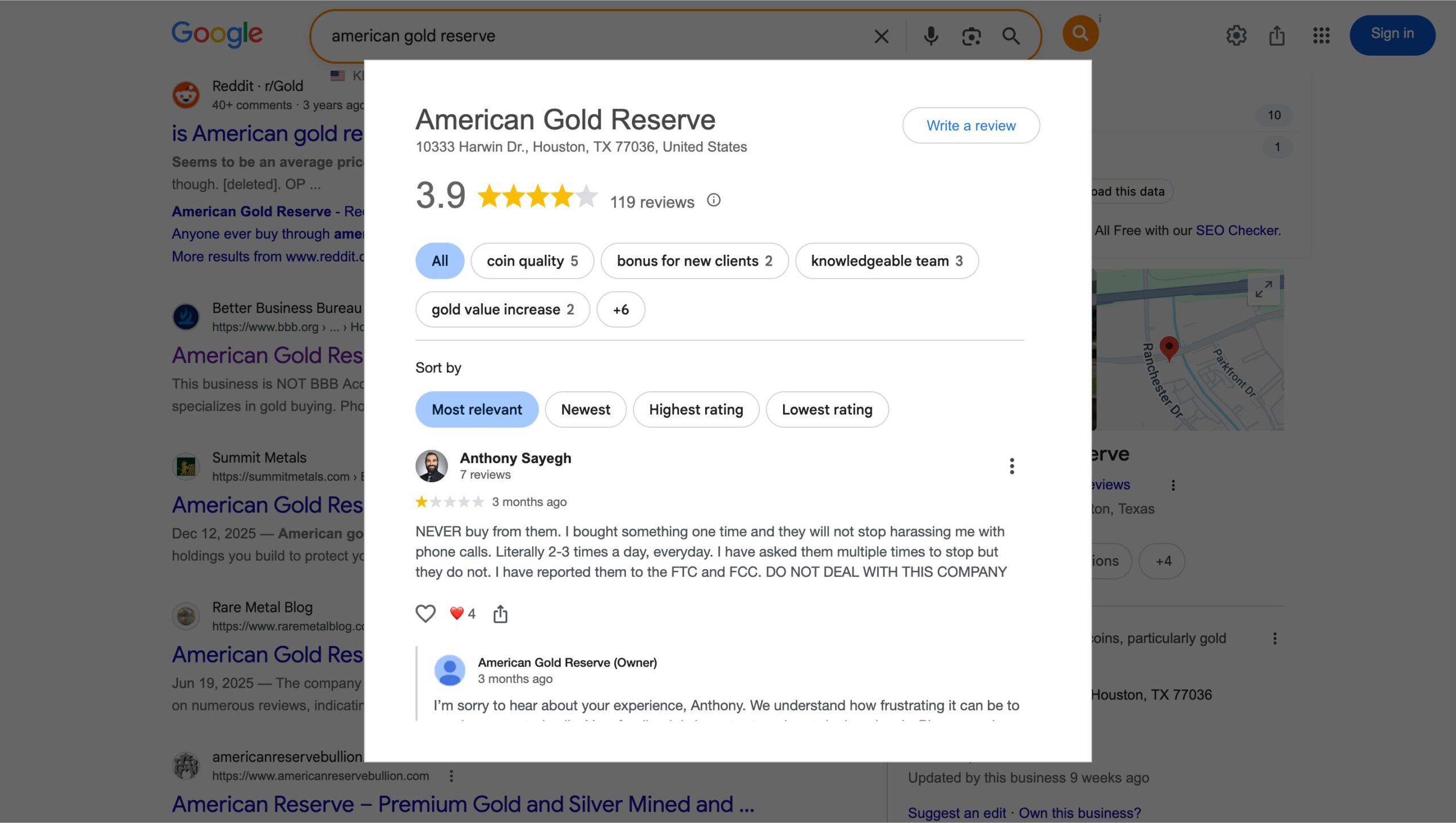The height and width of the screenshot is (823, 1456).
Task: Open Rare Metal Blog 'American Gold Res' result title
Action: [267, 654]
